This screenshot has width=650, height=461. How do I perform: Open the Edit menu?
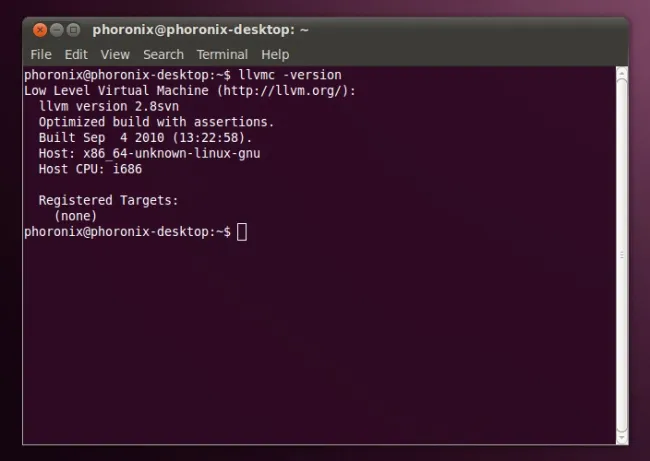coord(76,54)
